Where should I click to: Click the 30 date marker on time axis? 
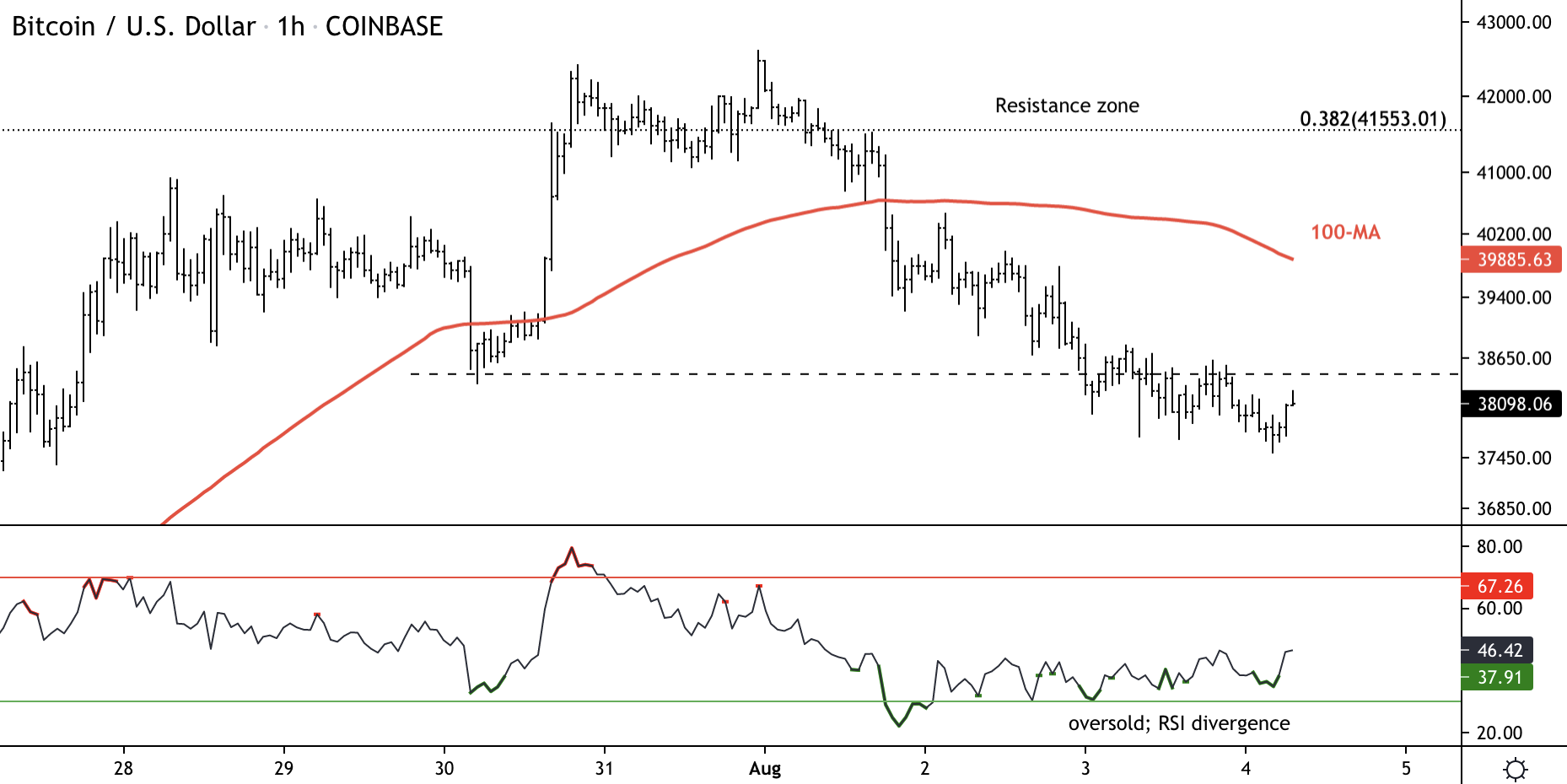tap(444, 768)
